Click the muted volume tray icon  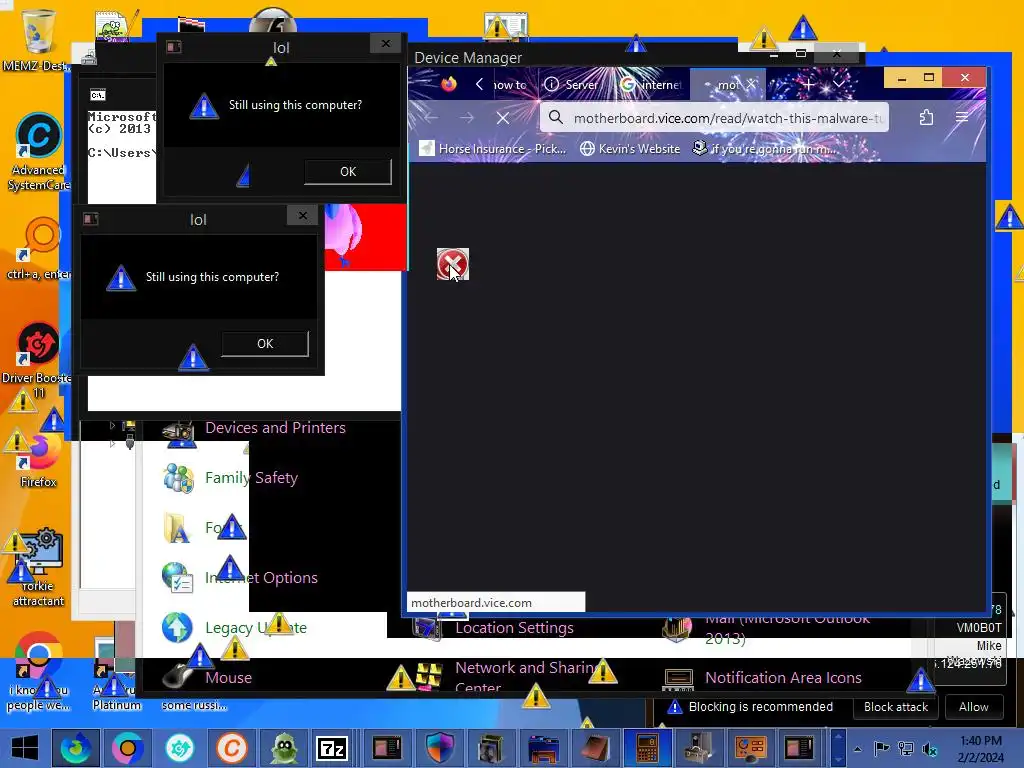pyautogui.click(x=930, y=748)
